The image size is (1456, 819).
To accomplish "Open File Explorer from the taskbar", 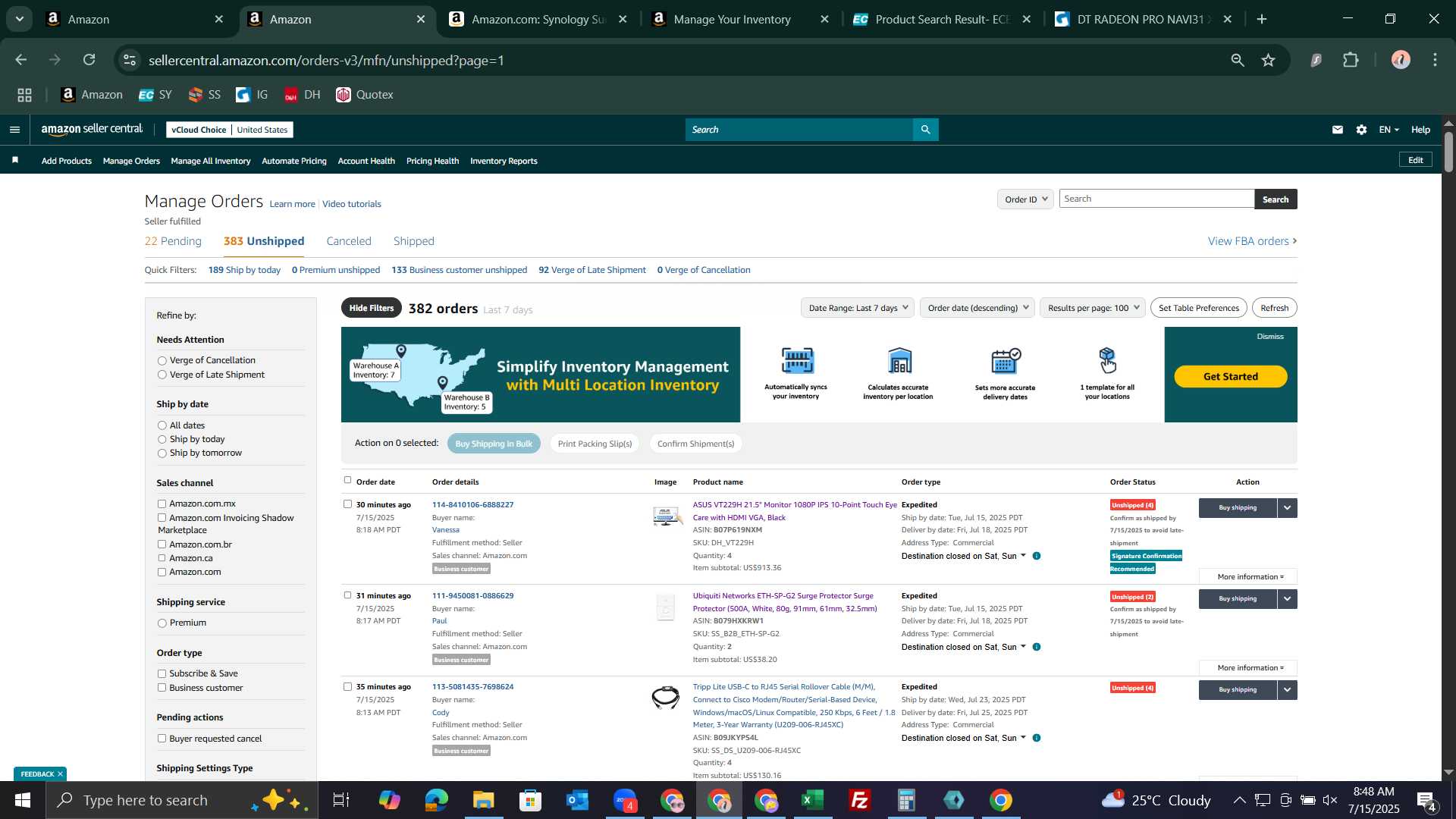I will 483,800.
